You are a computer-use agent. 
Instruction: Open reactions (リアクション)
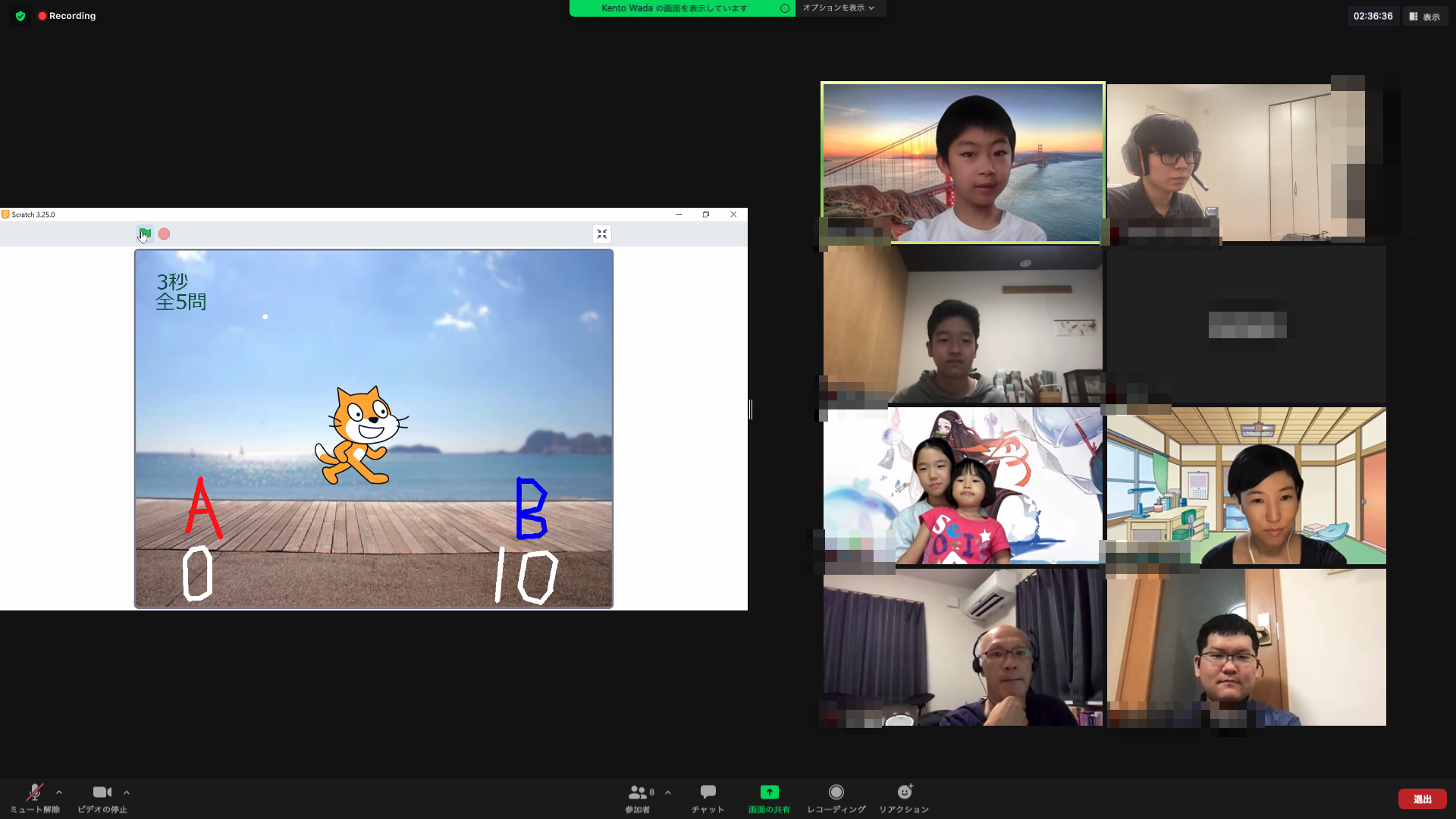(x=904, y=799)
